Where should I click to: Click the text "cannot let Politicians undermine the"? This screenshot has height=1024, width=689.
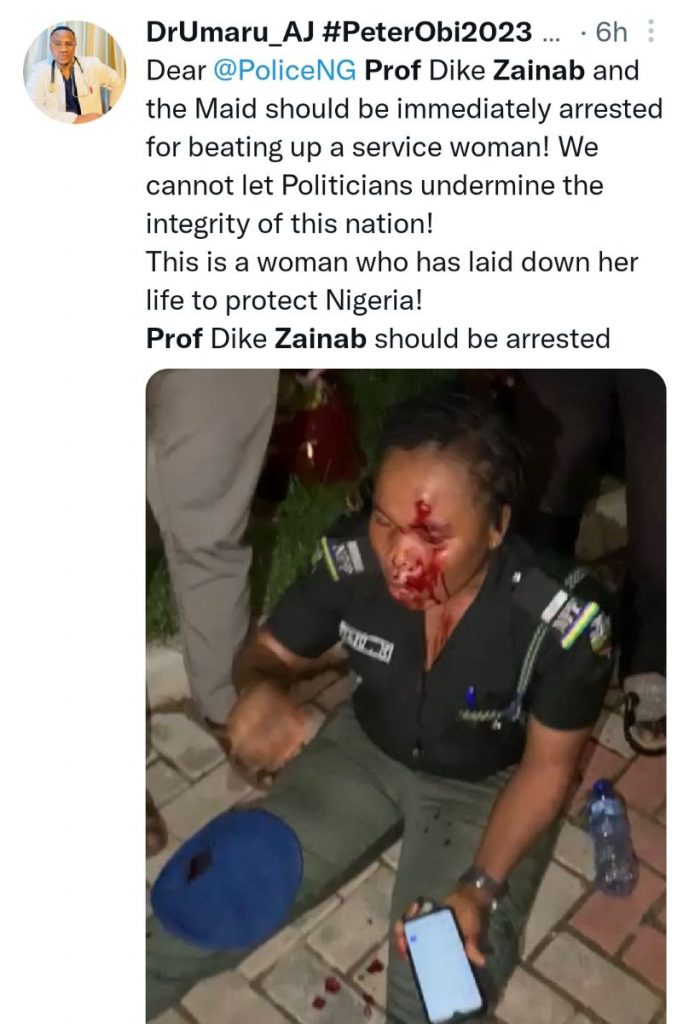click(375, 185)
